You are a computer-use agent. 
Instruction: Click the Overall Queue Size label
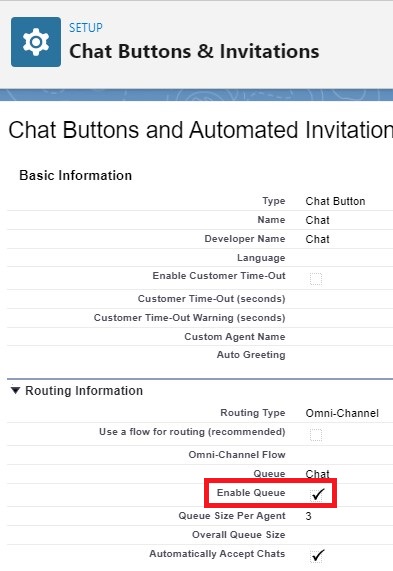[239, 535]
